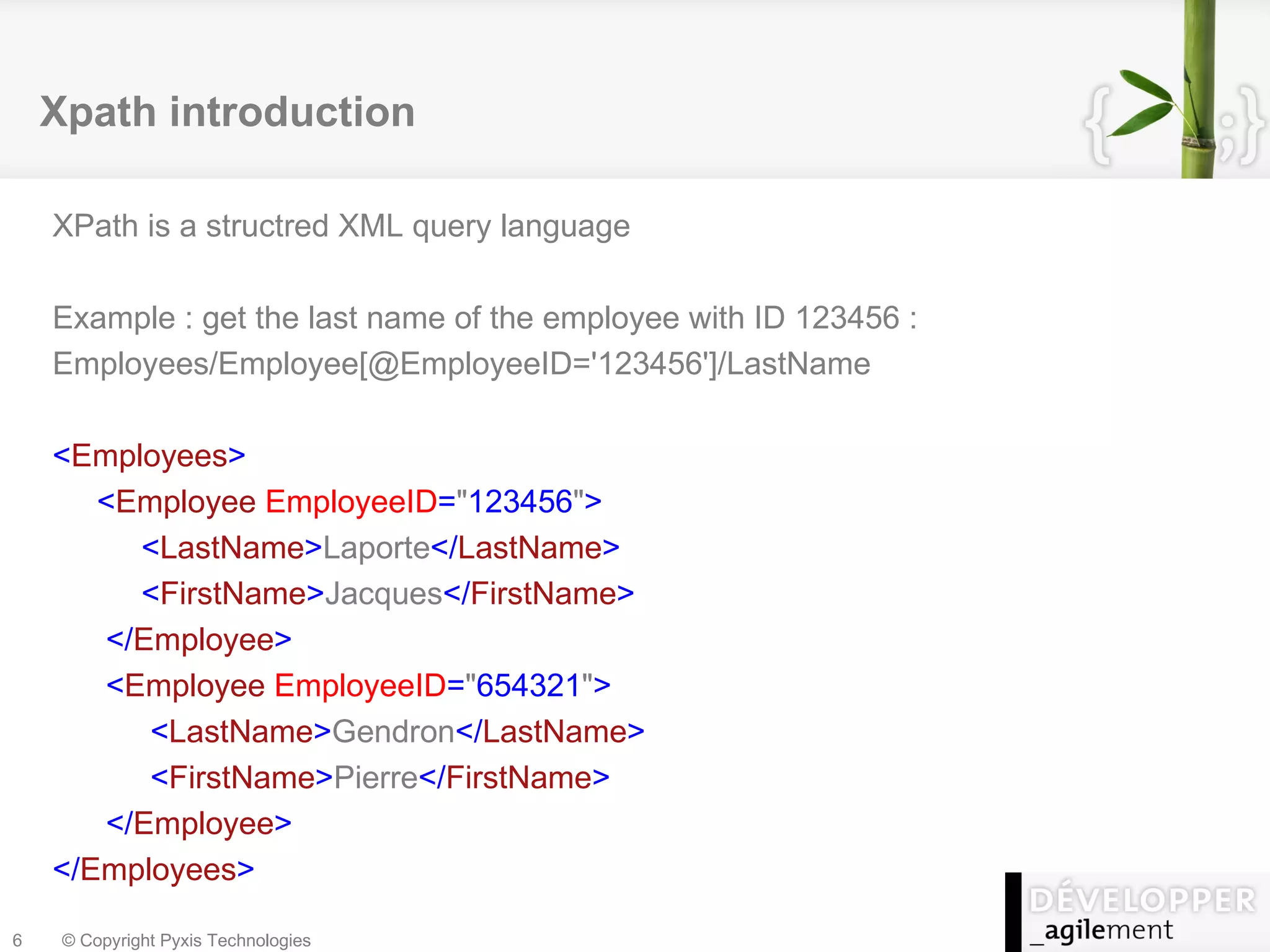This screenshot has width=1270, height=952.
Task: Click the XPath expression with @EmployeeID
Action: click(x=461, y=364)
